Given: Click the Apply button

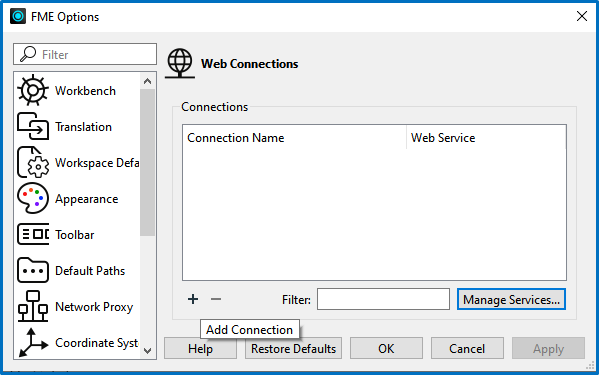Looking at the screenshot, I should click(x=548, y=348).
